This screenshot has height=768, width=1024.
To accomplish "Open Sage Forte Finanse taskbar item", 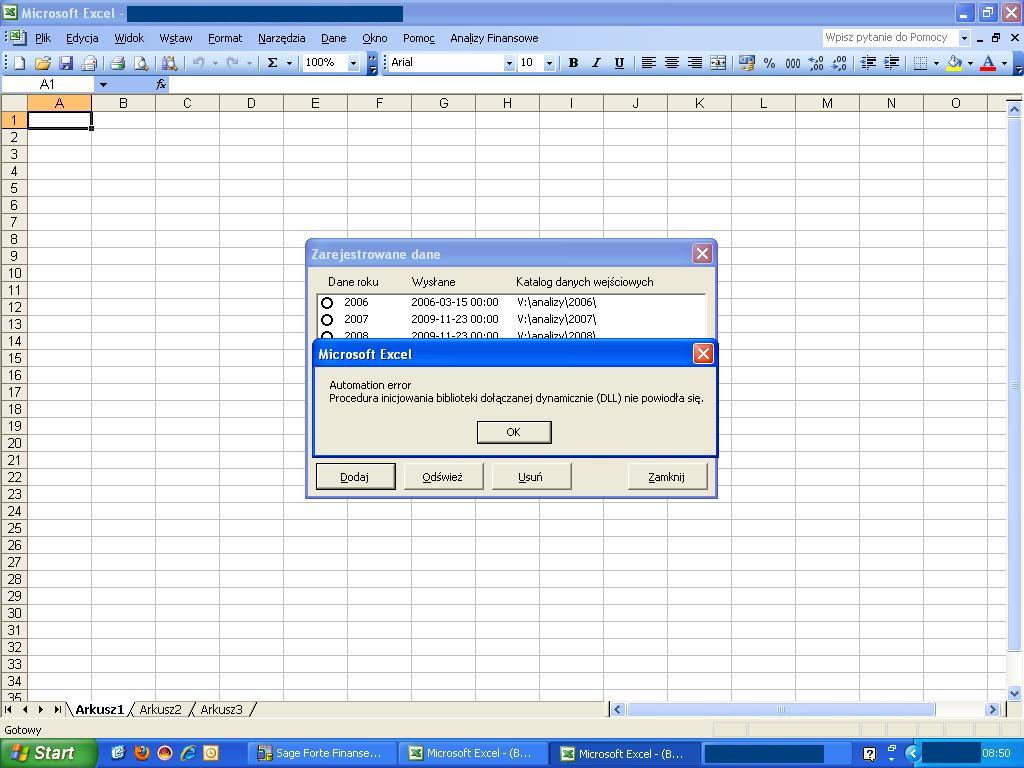I will 323,754.
